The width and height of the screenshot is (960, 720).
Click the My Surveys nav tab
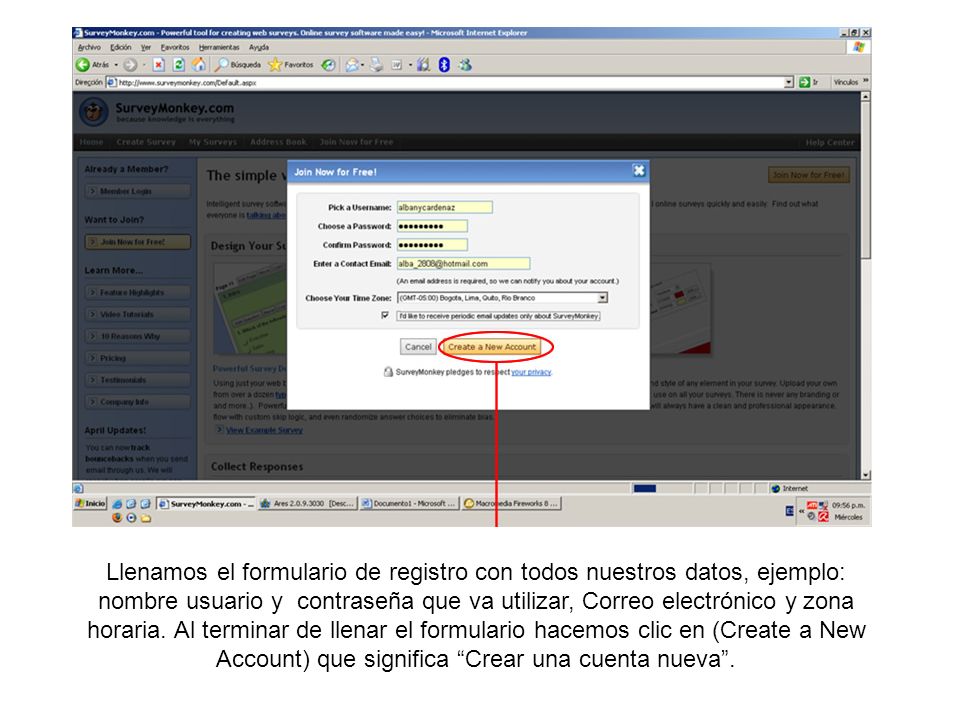coord(212,141)
